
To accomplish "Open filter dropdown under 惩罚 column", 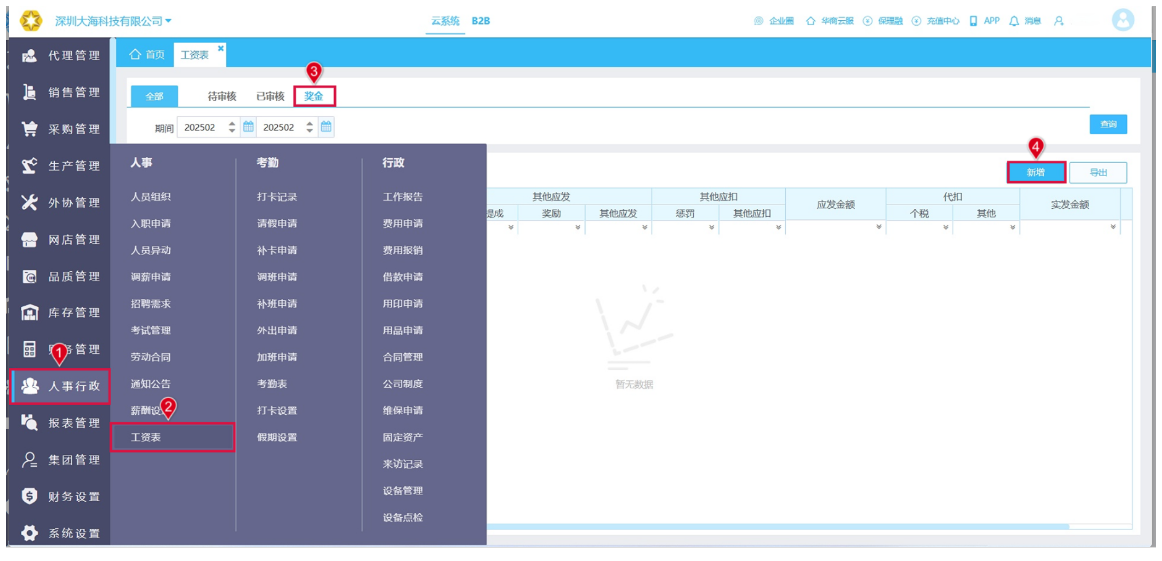I will click(711, 228).
